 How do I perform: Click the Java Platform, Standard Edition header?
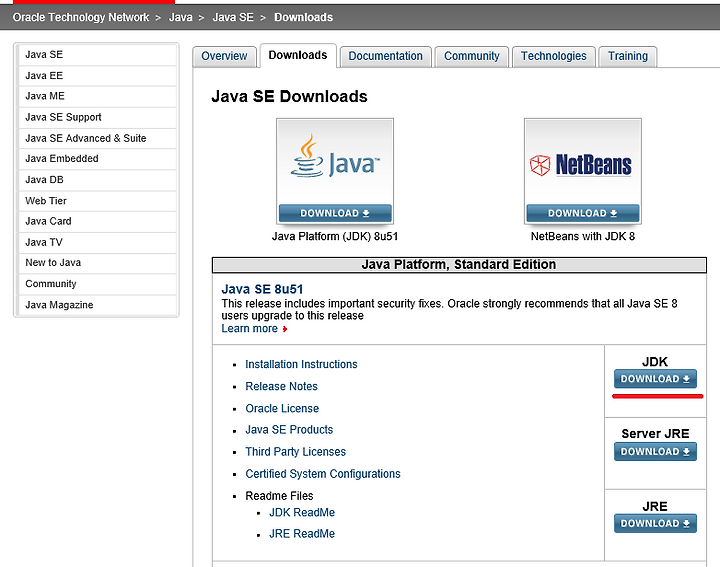[x=459, y=265]
